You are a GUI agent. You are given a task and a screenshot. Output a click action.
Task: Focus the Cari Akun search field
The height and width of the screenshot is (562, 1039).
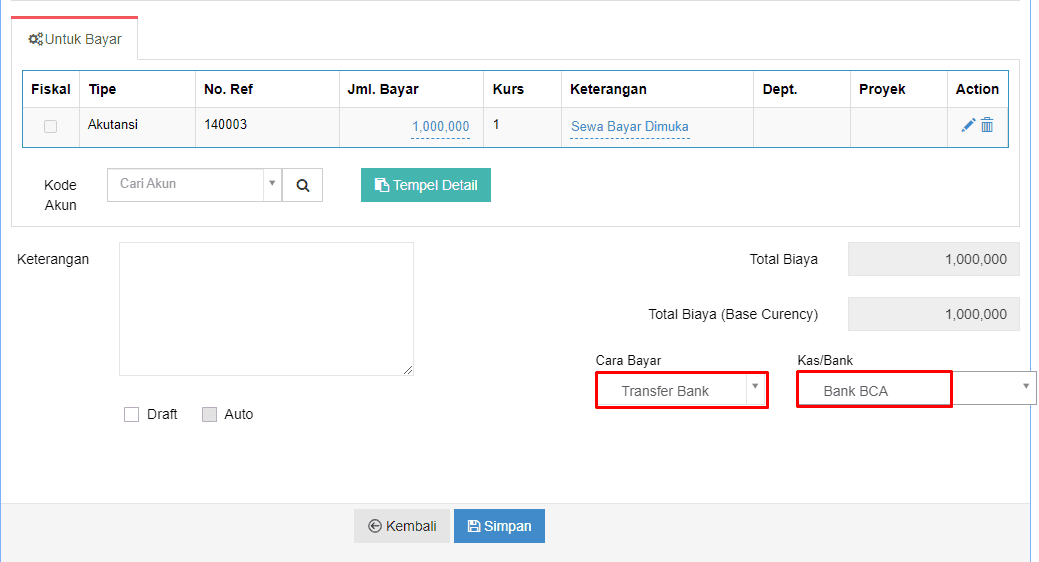(186, 184)
